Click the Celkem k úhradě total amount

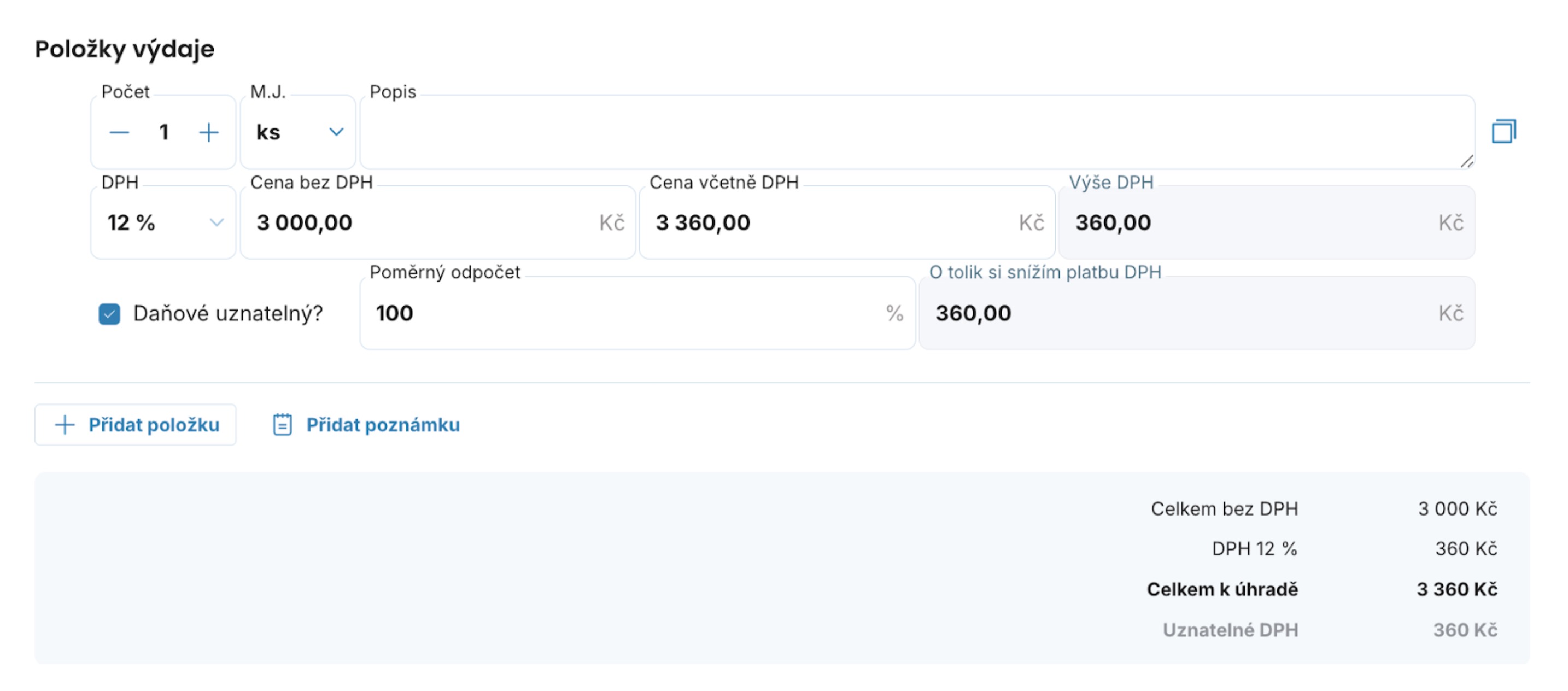[1456, 589]
